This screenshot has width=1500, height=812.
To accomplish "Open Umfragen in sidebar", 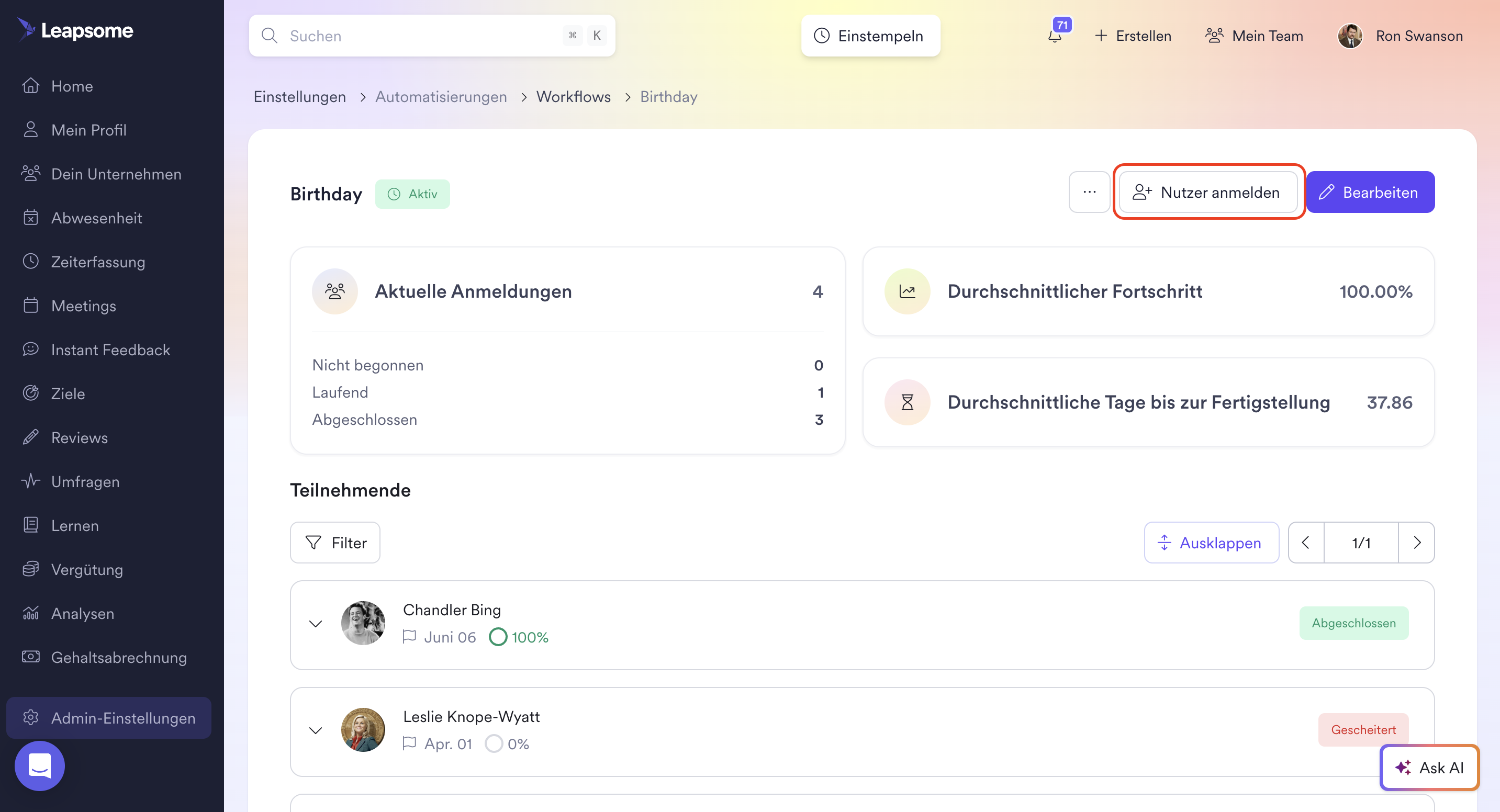I will click(85, 481).
